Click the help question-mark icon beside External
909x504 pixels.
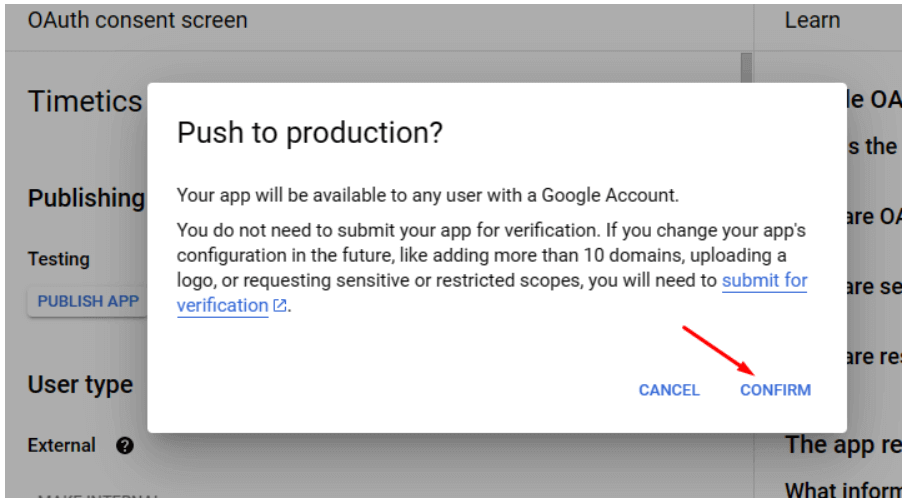125,445
